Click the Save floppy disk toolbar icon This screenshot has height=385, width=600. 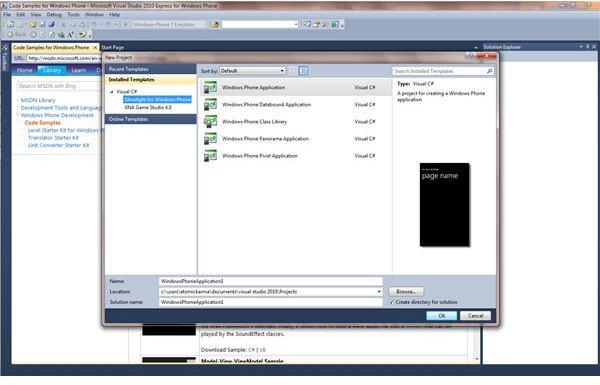(x=42, y=24)
